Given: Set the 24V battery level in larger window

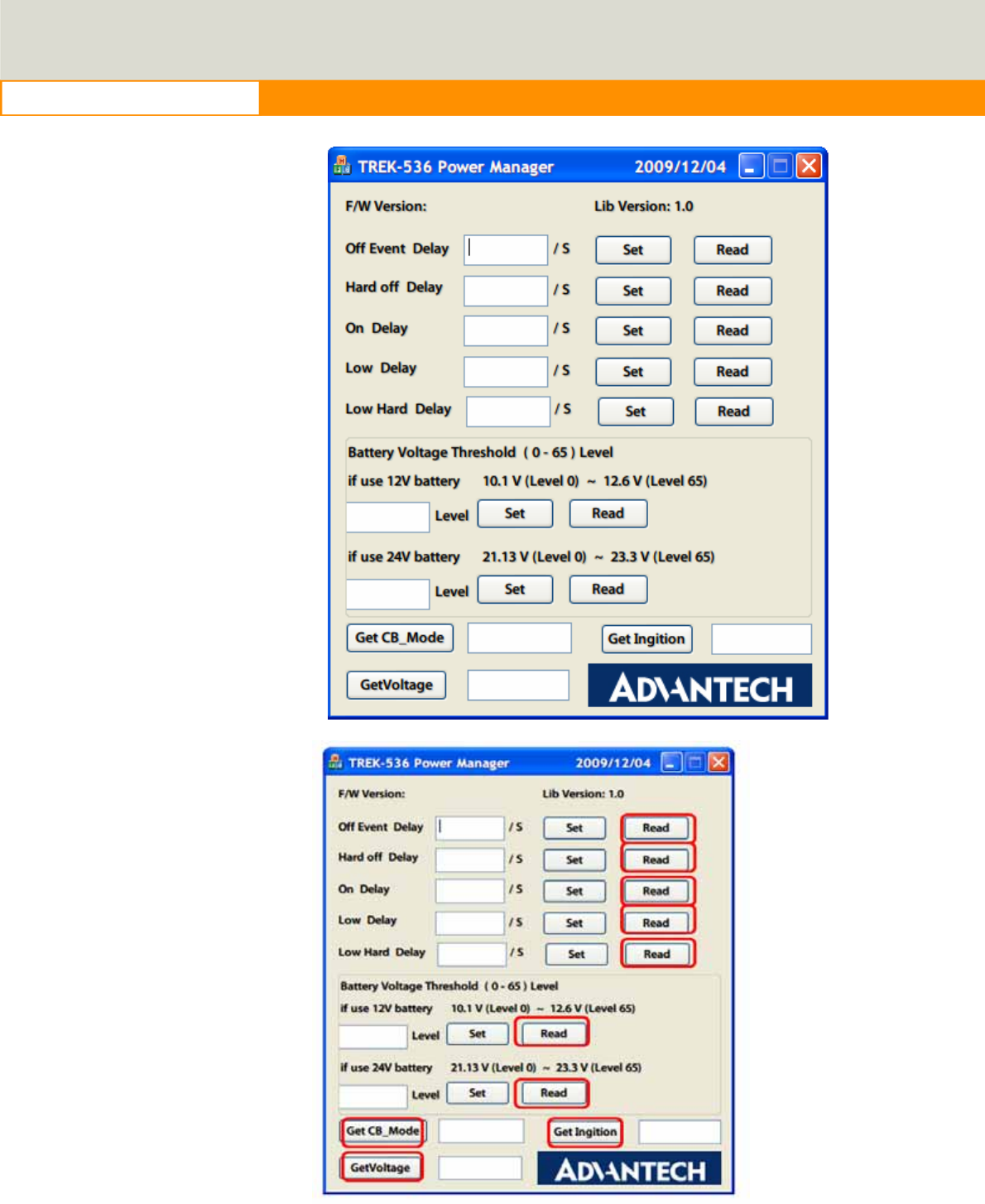Looking at the screenshot, I should [x=515, y=590].
